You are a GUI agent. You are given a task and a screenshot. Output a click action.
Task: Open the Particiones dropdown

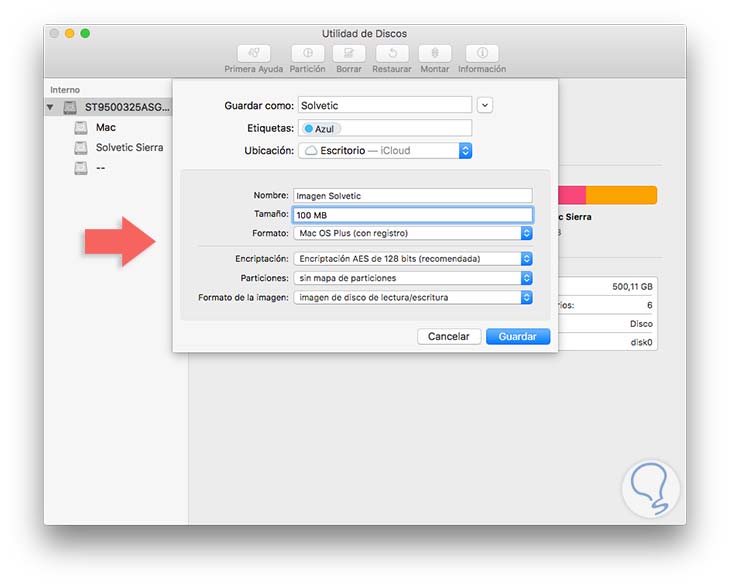(x=413, y=278)
